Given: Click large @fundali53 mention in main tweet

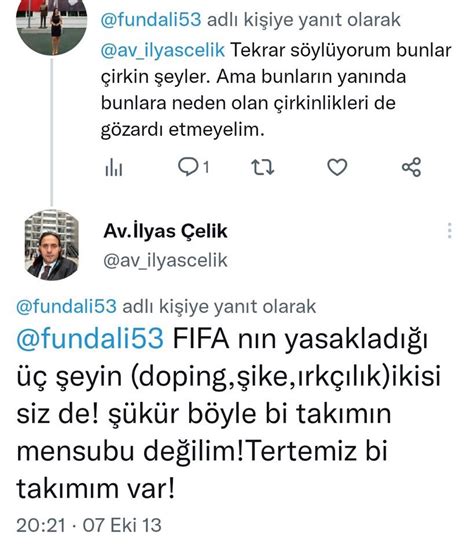Looking at the screenshot, I should tap(90, 338).
